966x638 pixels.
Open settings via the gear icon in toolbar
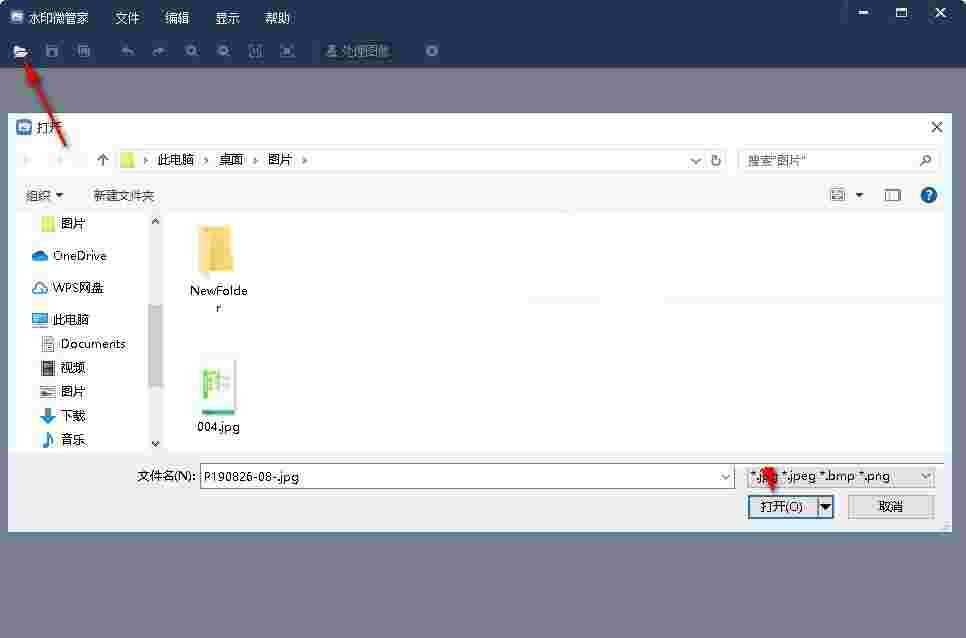pos(431,51)
